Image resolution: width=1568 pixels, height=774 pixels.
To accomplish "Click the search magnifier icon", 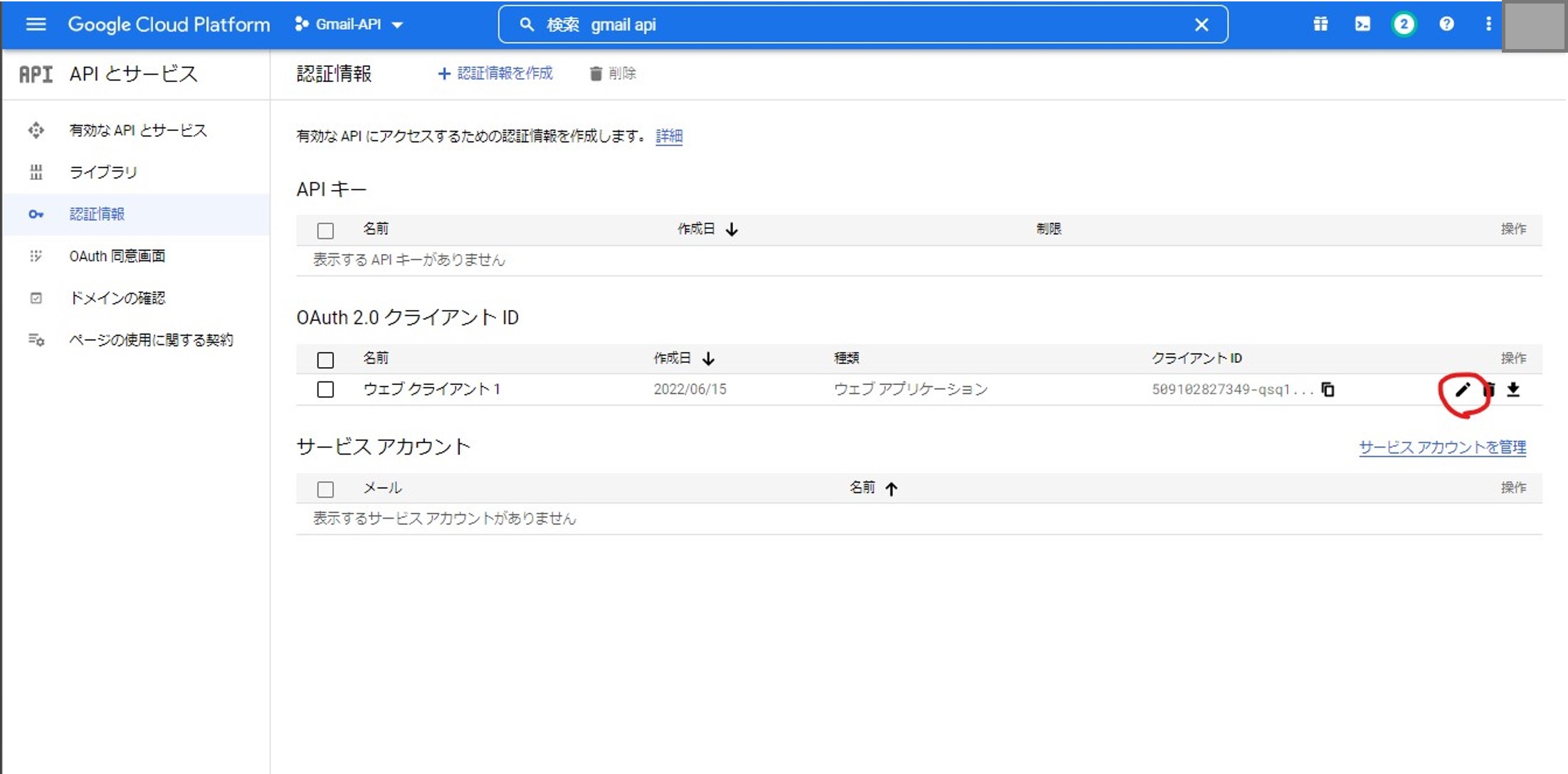I will pos(527,25).
